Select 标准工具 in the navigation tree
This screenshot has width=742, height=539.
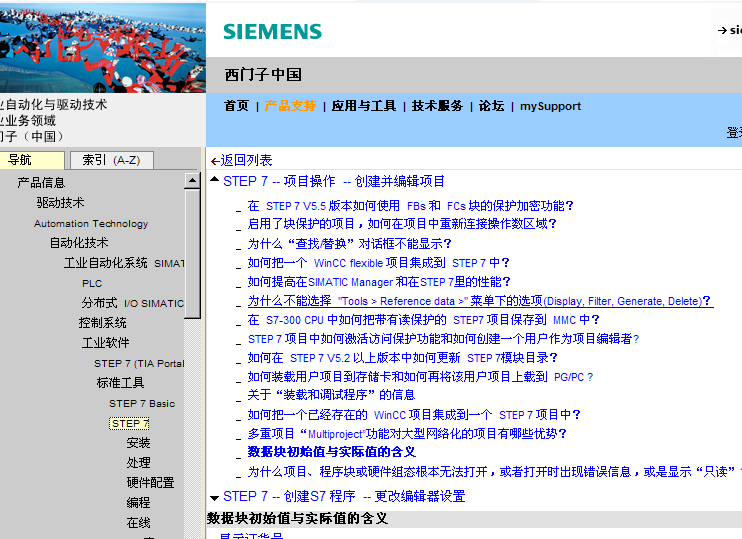pos(120,382)
